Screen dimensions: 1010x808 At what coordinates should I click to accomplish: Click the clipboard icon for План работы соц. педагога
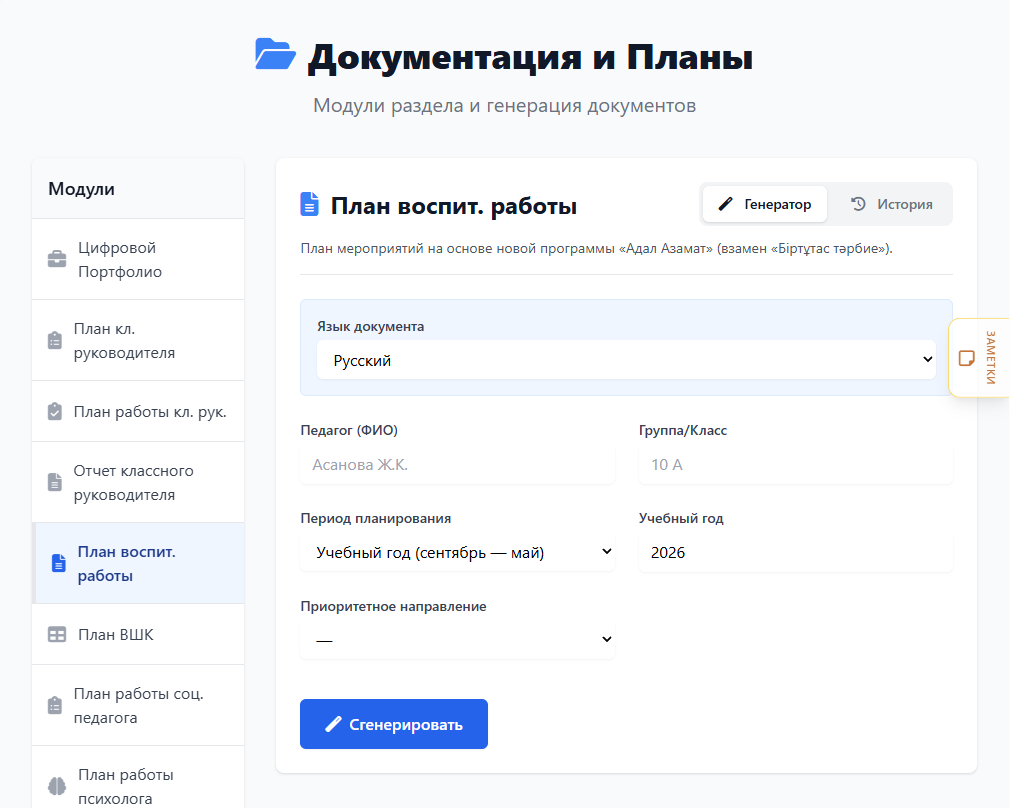pyautogui.click(x=55, y=706)
